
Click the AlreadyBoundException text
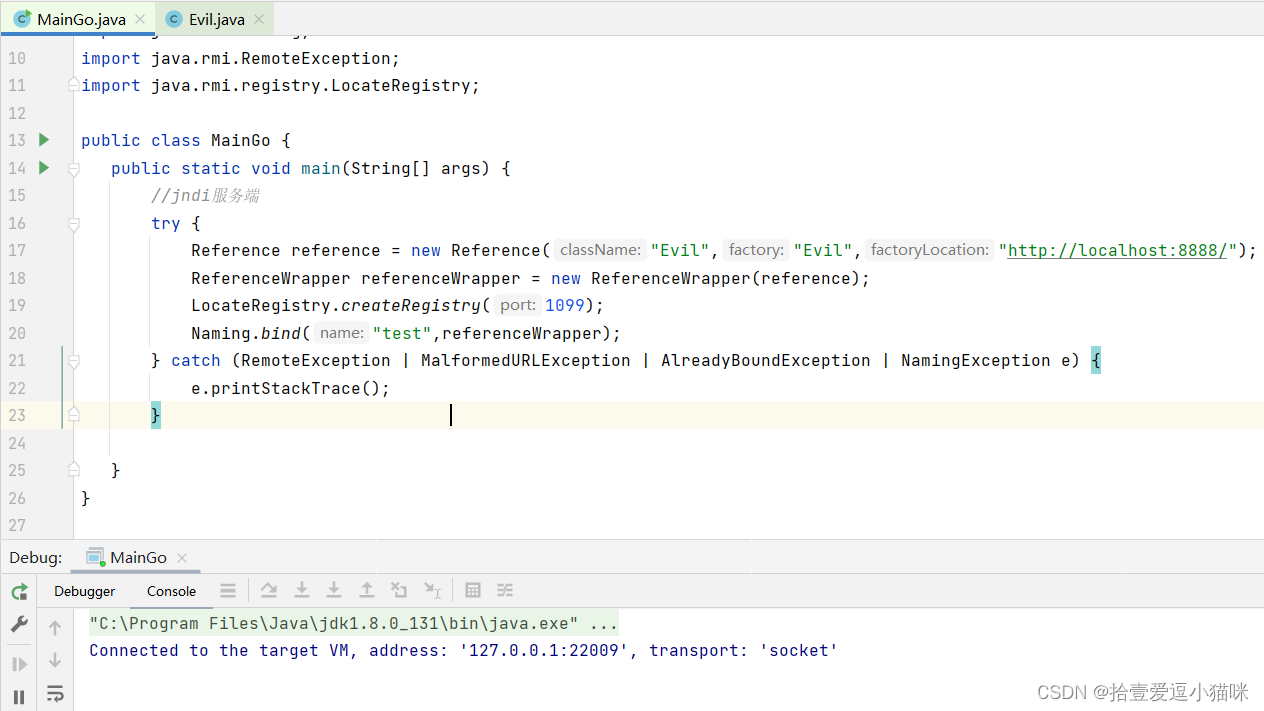coord(766,361)
